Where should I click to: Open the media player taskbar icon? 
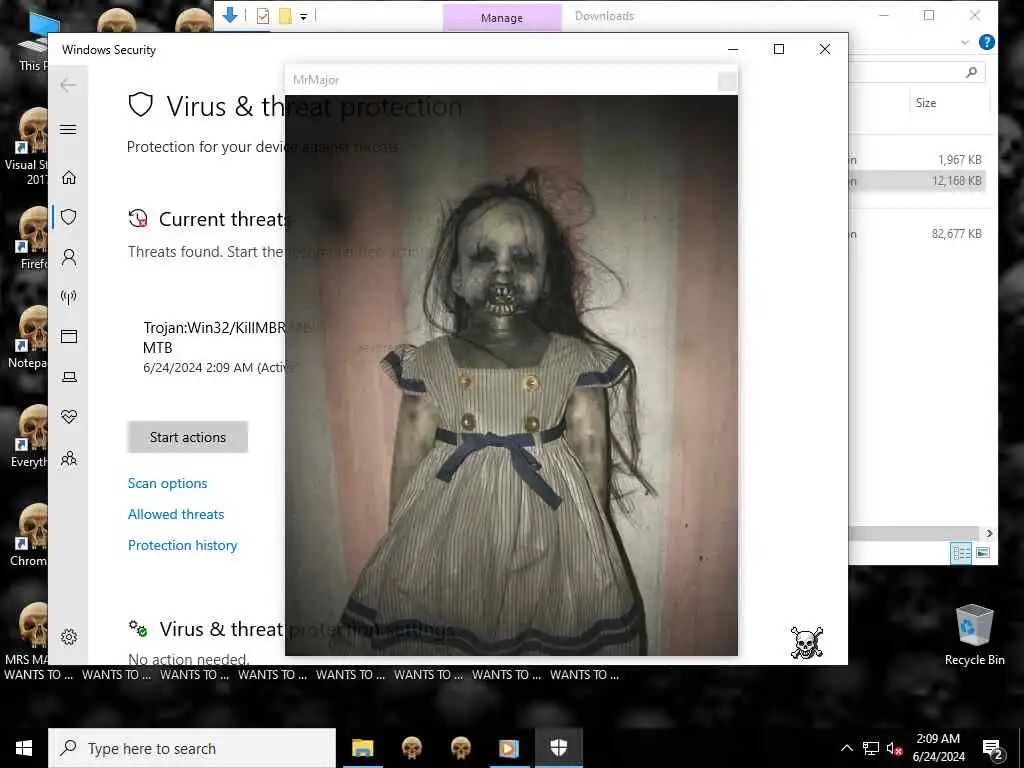[509, 748]
